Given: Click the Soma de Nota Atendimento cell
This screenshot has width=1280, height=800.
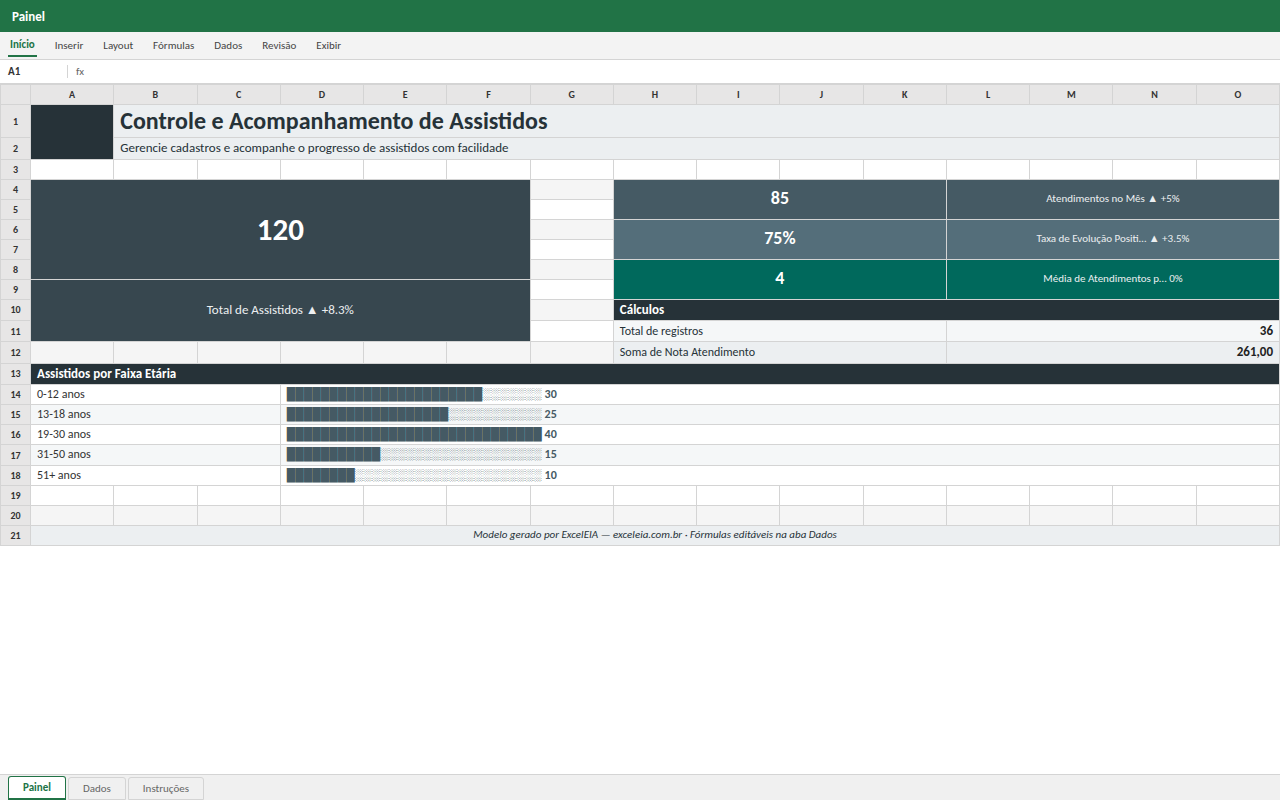Looking at the screenshot, I should [780, 352].
